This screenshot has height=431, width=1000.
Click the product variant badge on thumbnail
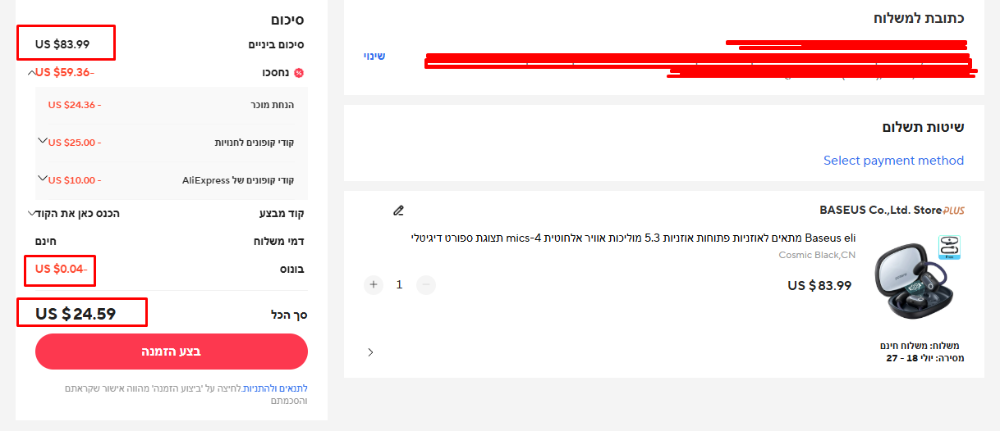pyautogui.click(x=950, y=247)
